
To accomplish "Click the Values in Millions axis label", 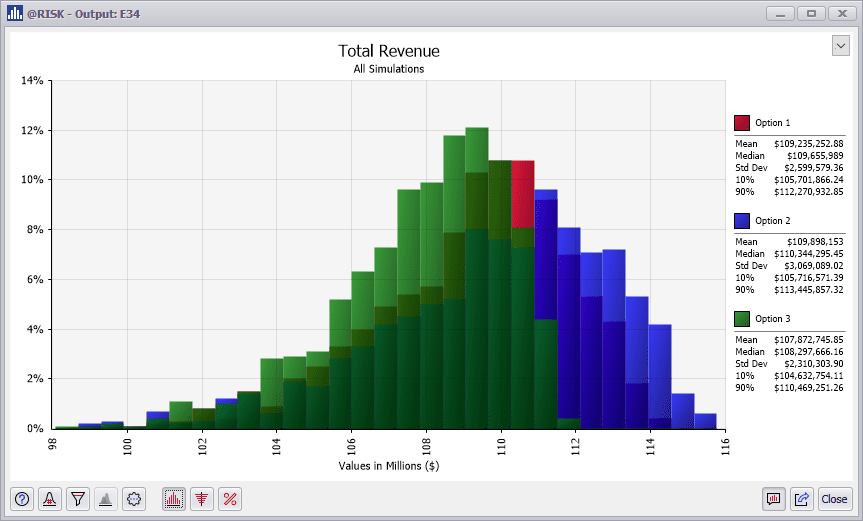I will pos(388,465).
